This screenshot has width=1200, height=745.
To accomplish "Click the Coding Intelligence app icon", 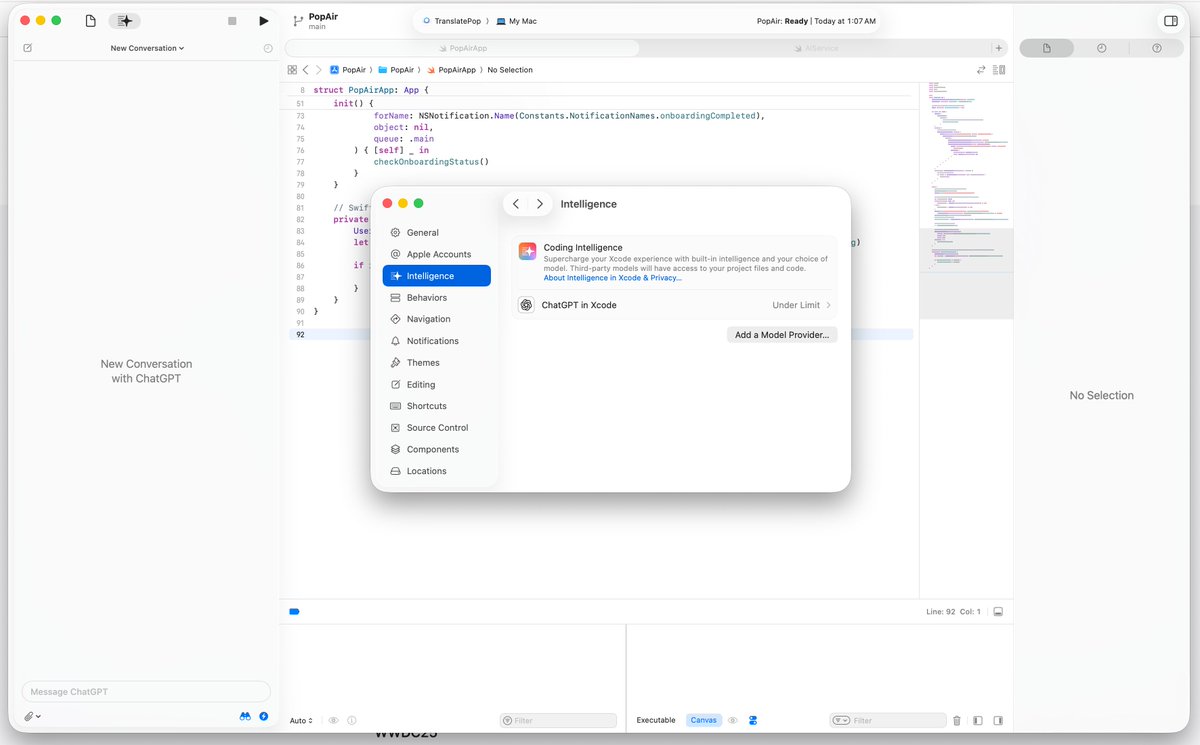I will point(527,251).
